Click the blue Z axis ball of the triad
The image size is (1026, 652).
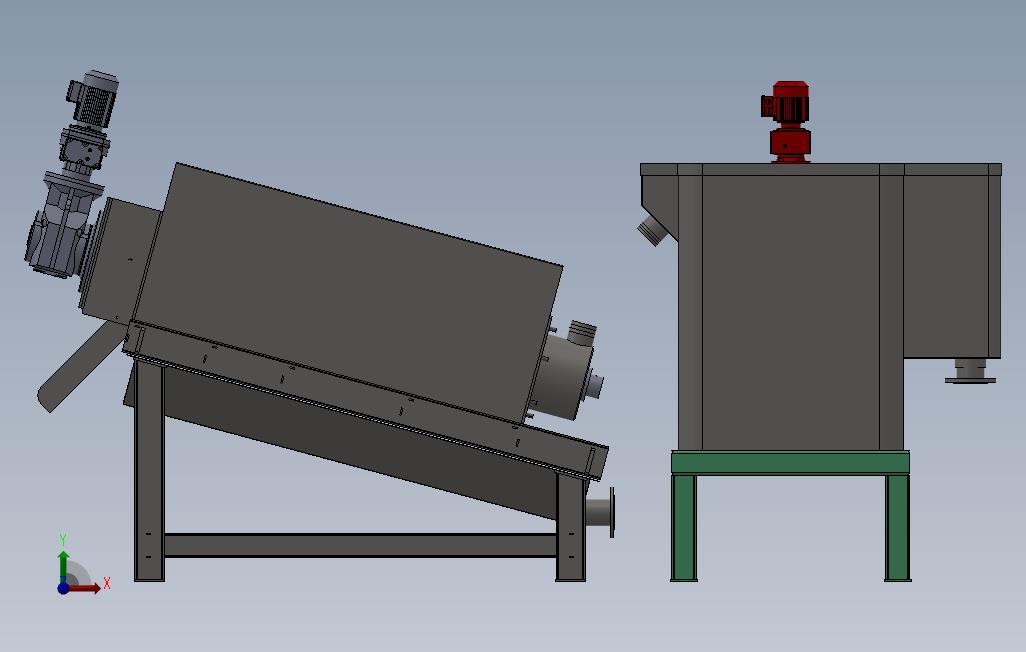pyautogui.click(x=63, y=588)
